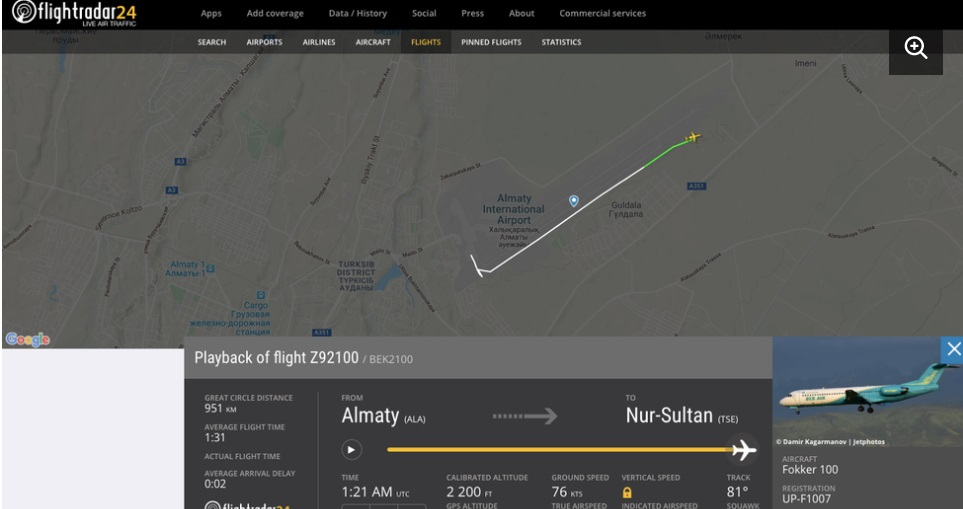Switch to the Airlines tab
Image resolution: width=963 pixels, height=509 pixels.
coord(319,42)
